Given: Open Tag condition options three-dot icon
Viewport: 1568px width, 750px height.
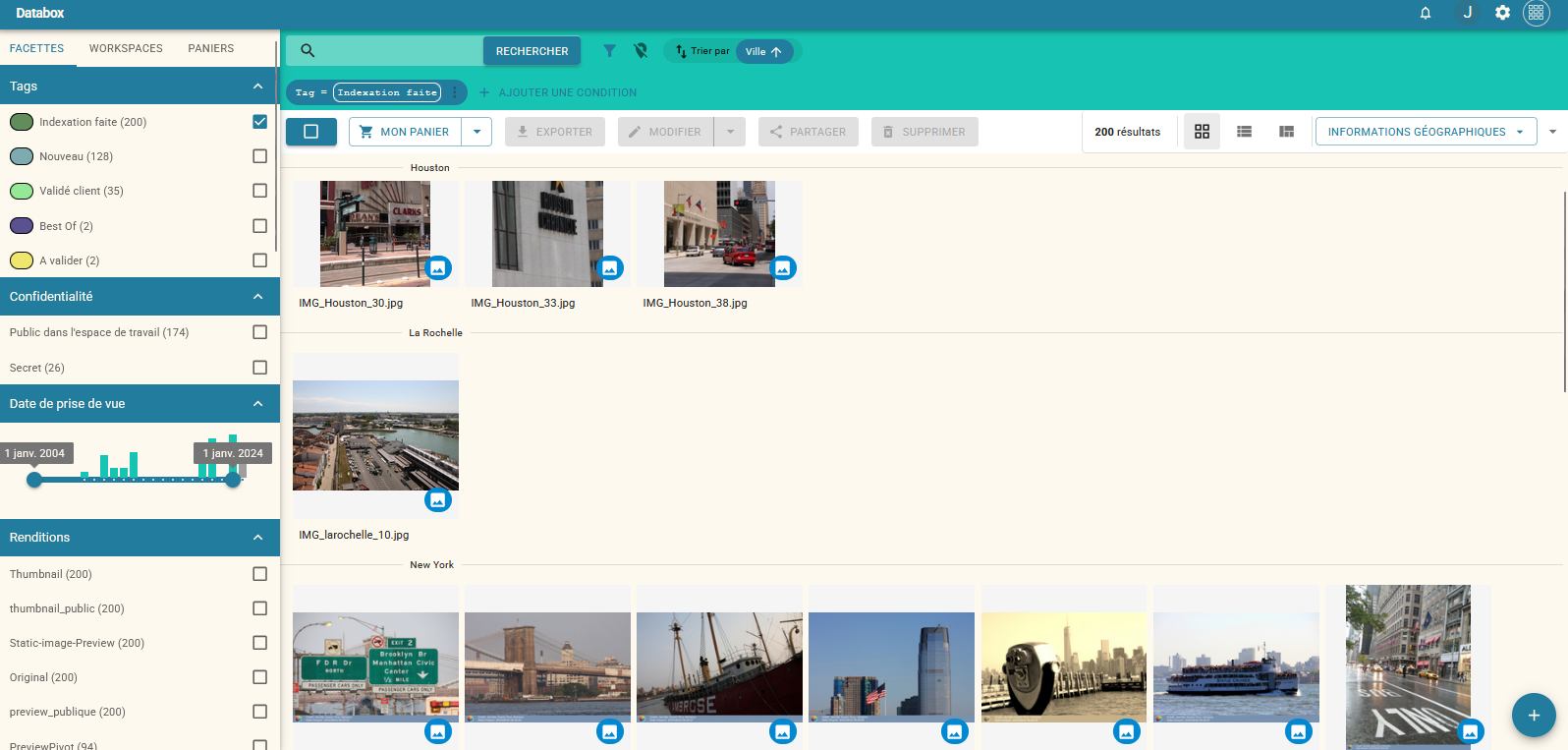Looking at the screenshot, I should tap(454, 92).
